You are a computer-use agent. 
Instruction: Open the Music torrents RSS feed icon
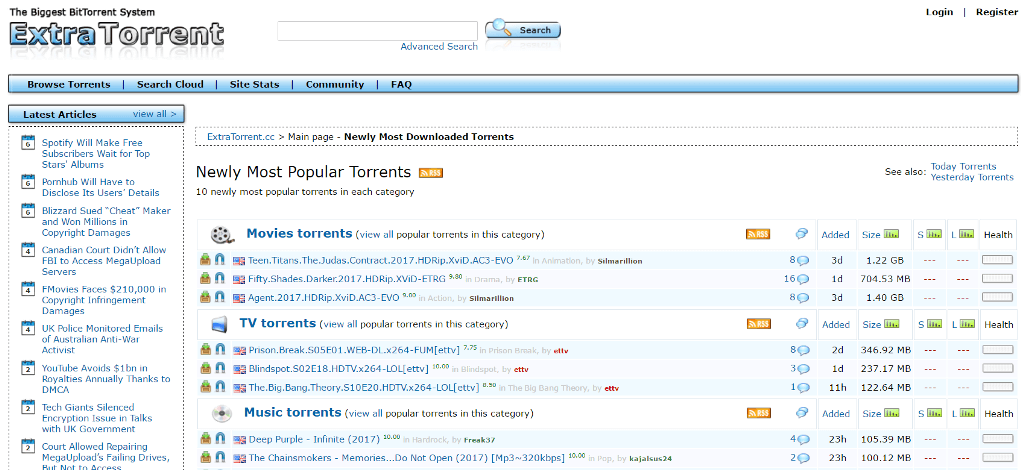pos(758,413)
